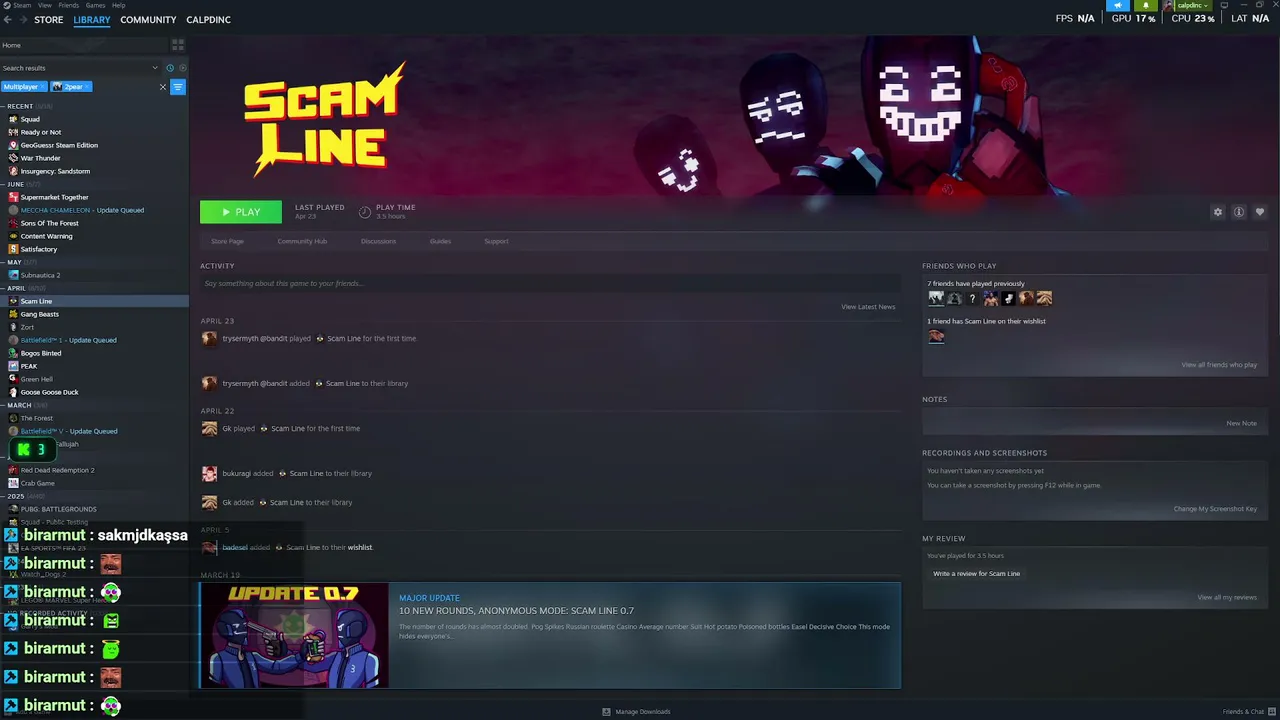Click View all friends who play
The height and width of the screenshot is (720, 1280).
(x=1219, y=365)
